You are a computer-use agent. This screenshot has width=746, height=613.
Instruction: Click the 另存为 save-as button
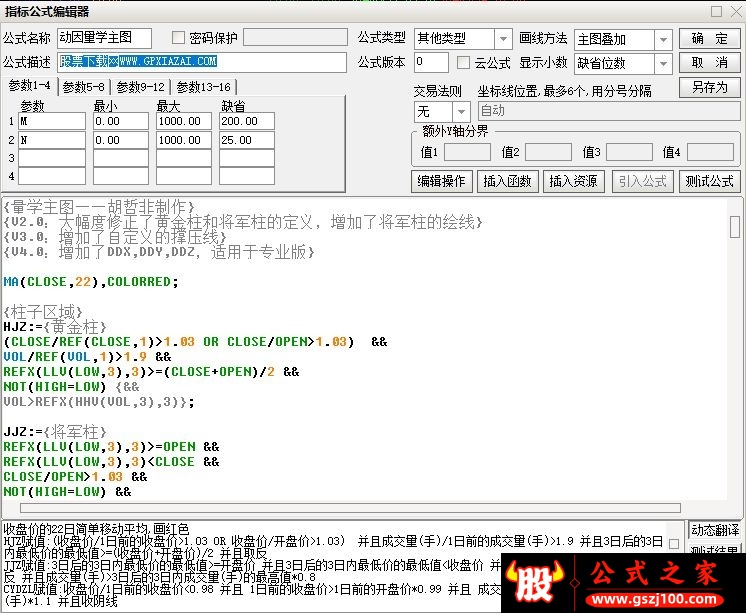coord(709,87)
